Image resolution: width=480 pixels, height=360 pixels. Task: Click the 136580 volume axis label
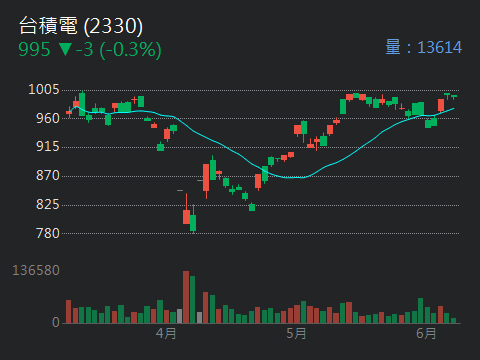(x=36, y=270)
